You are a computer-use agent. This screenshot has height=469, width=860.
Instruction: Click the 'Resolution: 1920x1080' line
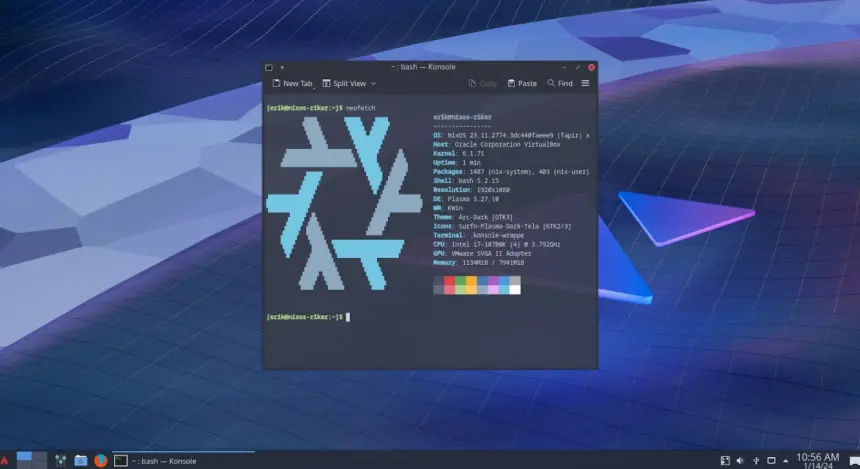coord(471,190)
